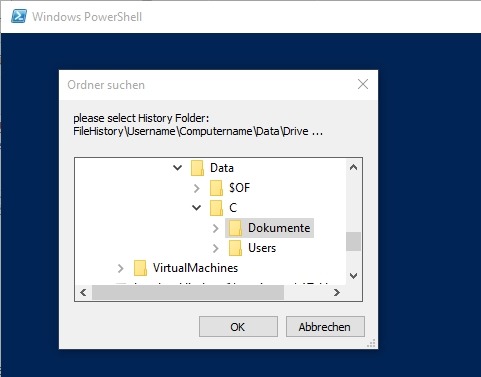The width and height of the screenshot is (481, 377).
Task: Click the horizontal scrollbar right arrow
Action: pos(337,293)
